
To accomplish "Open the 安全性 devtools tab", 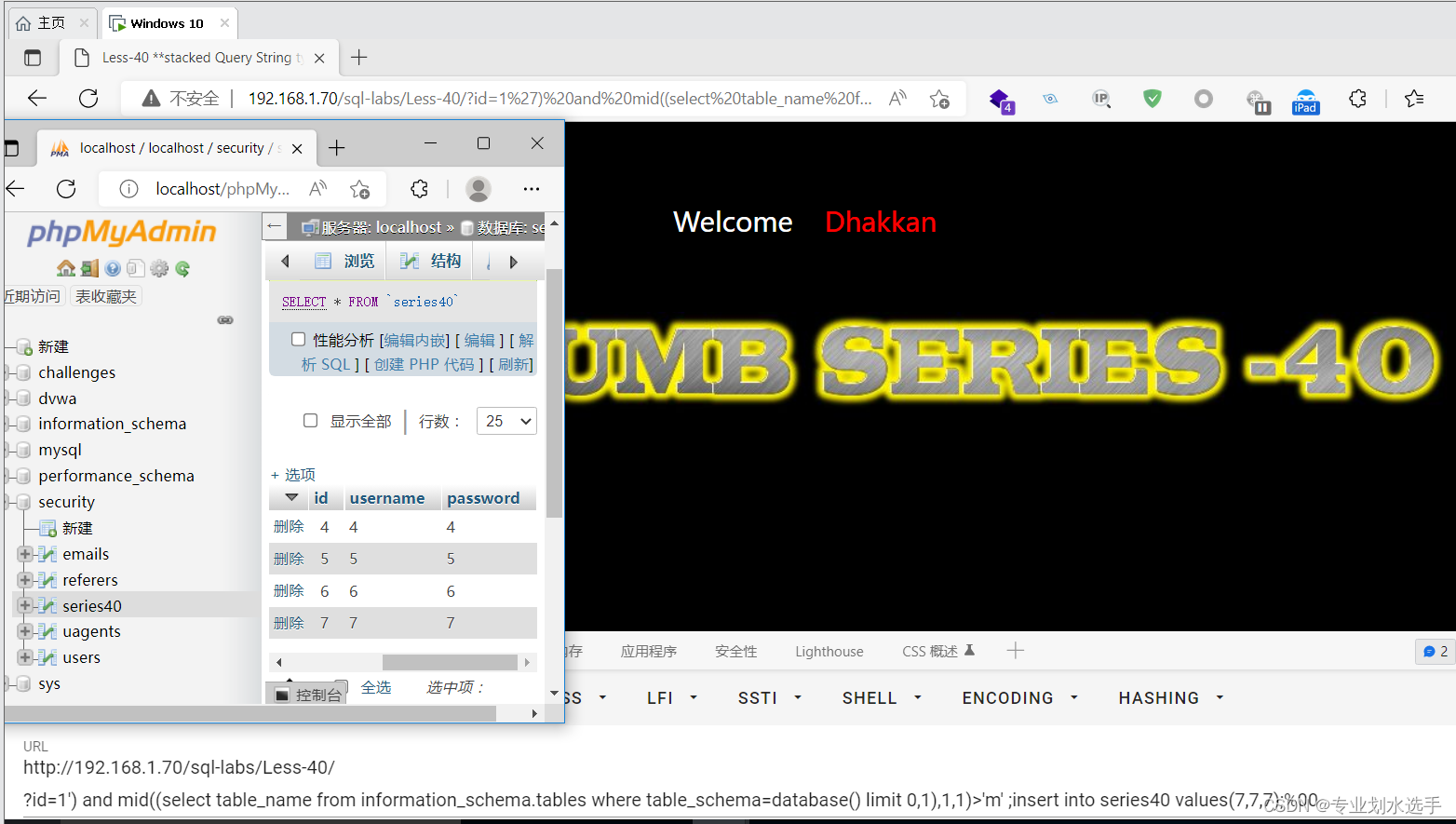I will (x=735, y=652).
